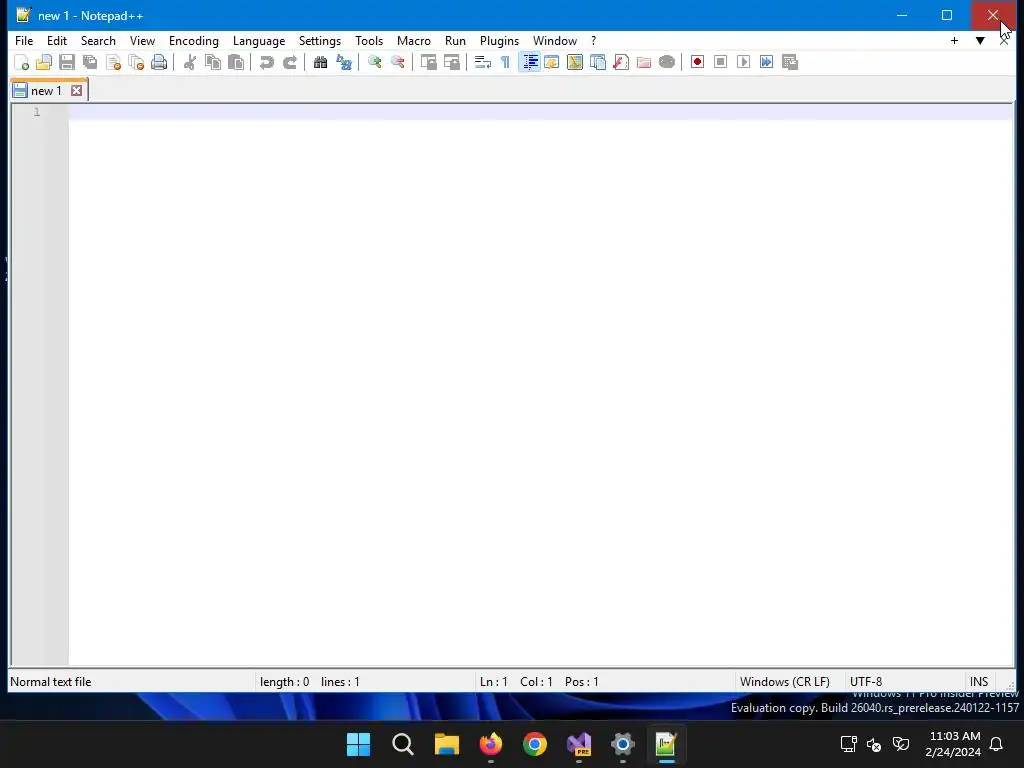Cut selection with the scissors icon

pyautogui.click(x=189, y=62)
